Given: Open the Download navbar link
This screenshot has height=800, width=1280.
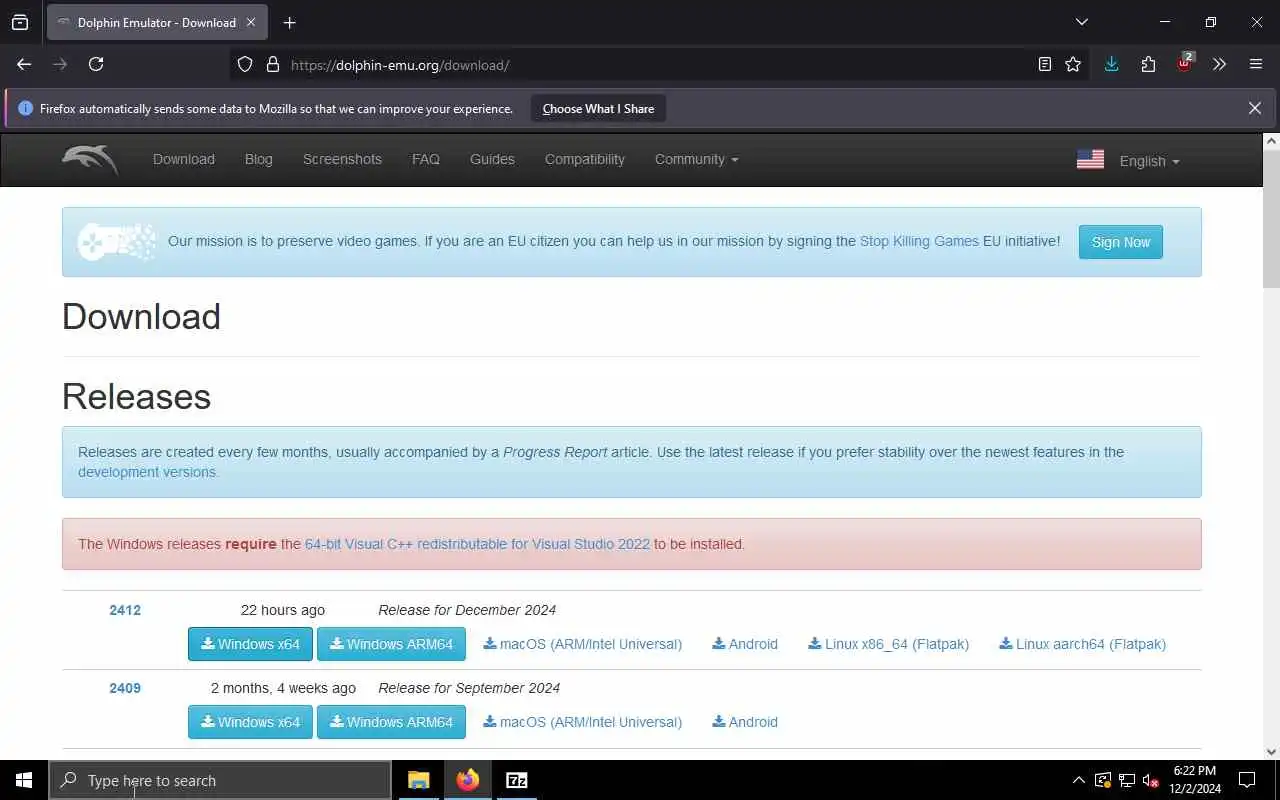Looking at the screenshot, I should pos(184,159).
